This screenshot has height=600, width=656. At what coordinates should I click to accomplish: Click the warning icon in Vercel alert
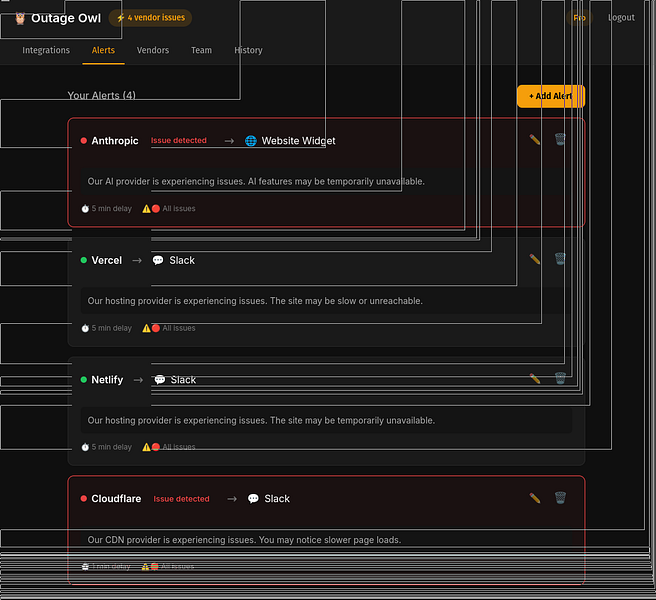coord(146,328)
